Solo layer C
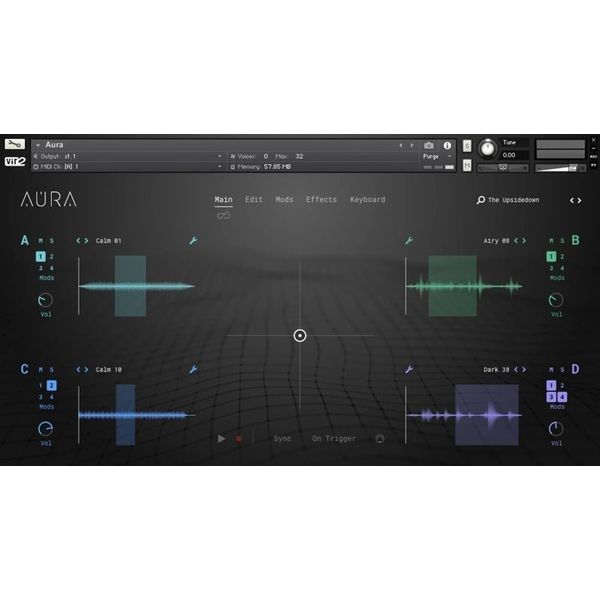Image resolution: width=600 pixels, height=600 pixels. point(52,370)
